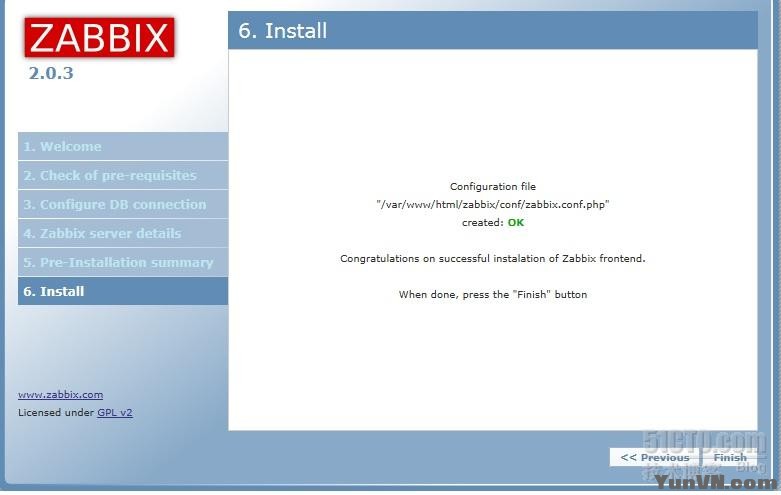
Task: Click the ZABBIX logo
Action: (100, 38)
